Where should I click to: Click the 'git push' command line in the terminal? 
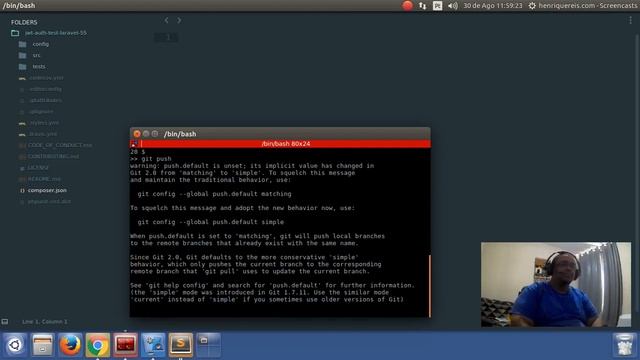coord(151,159)
